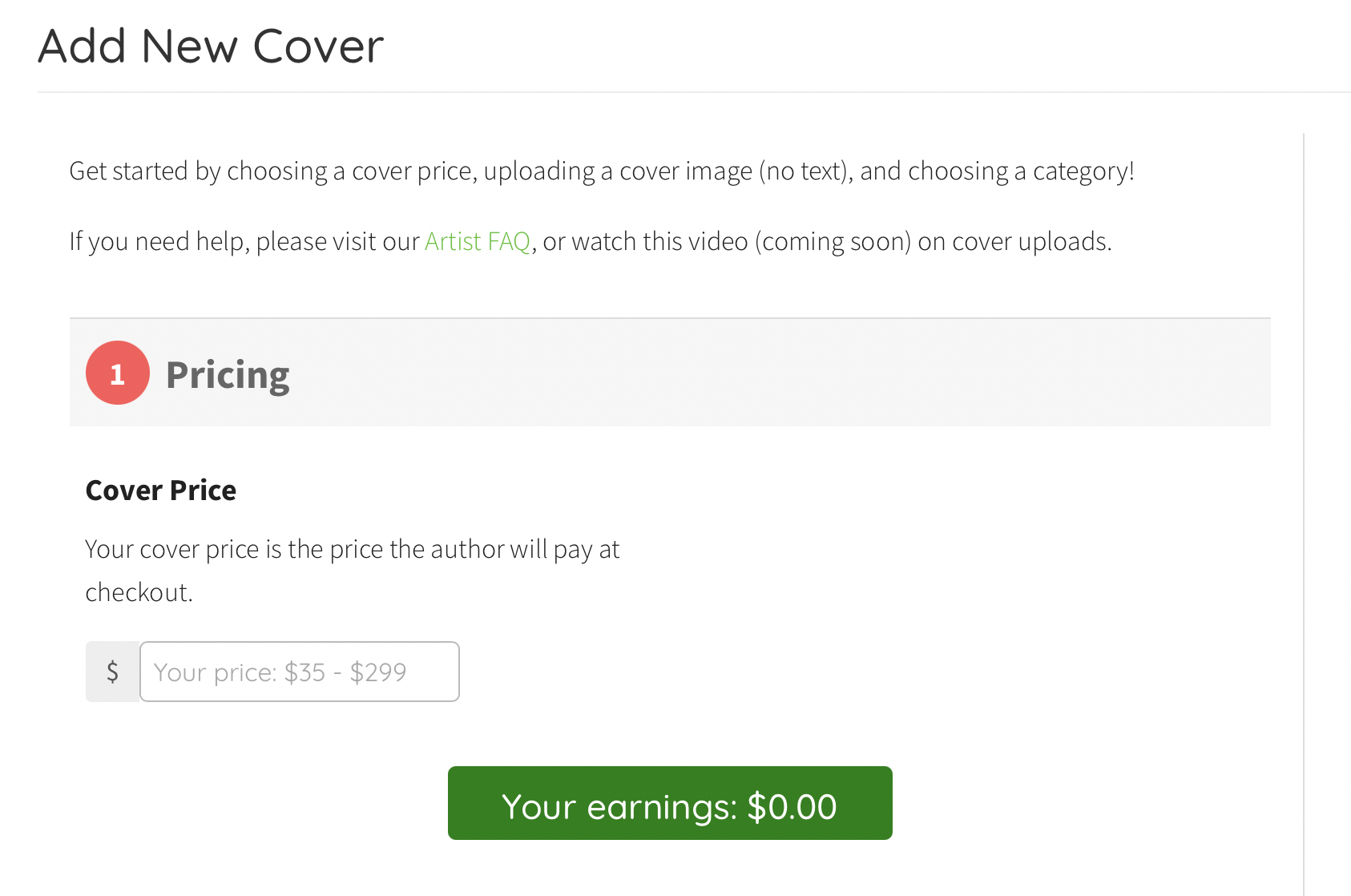
Task: Click the red step 1 circle icon
Action: [118, 373]
